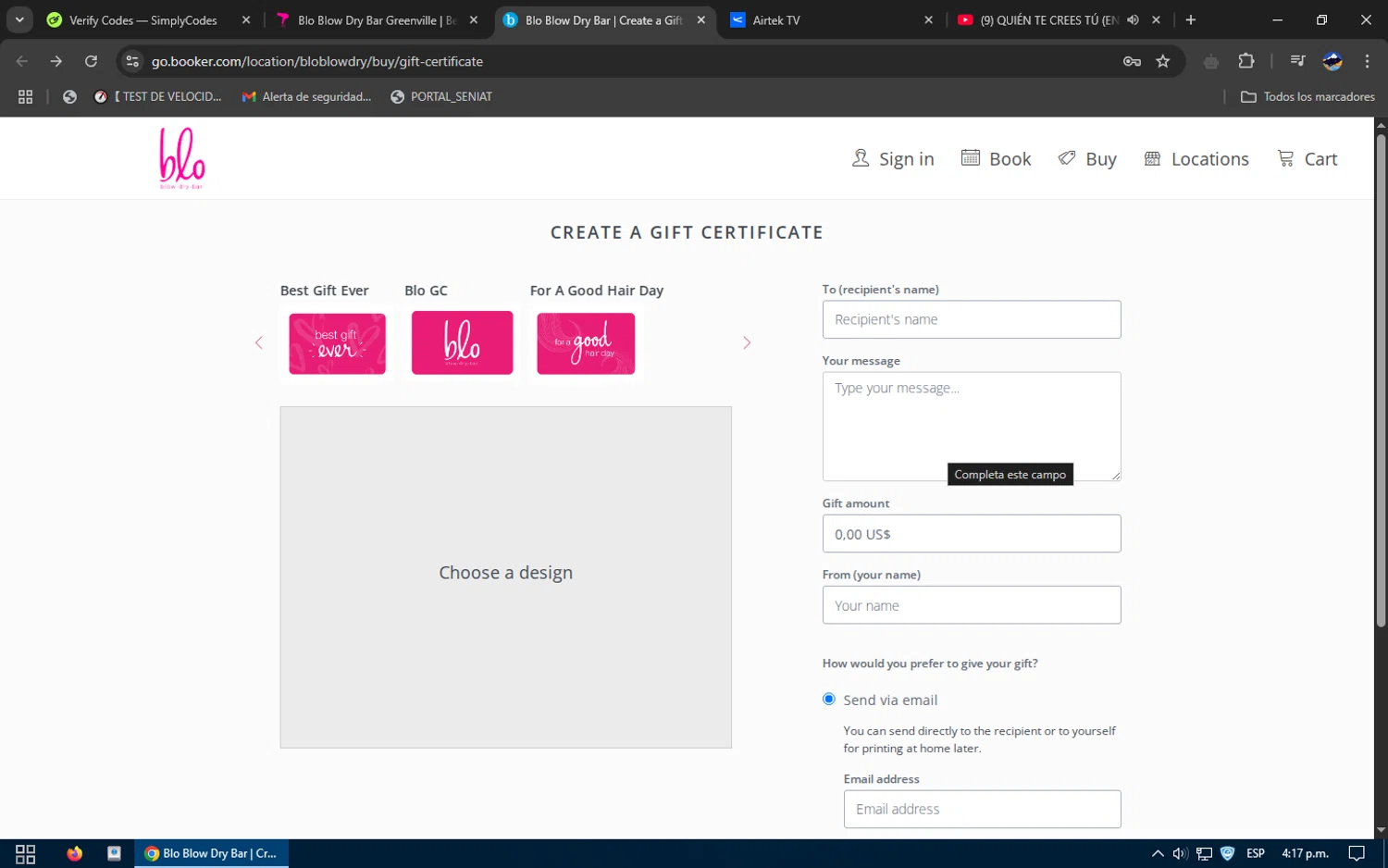This screenshot has height=868, width=1388.
Task: Open the globe bookmark icon in bookmarks bar
Action: 69,96
